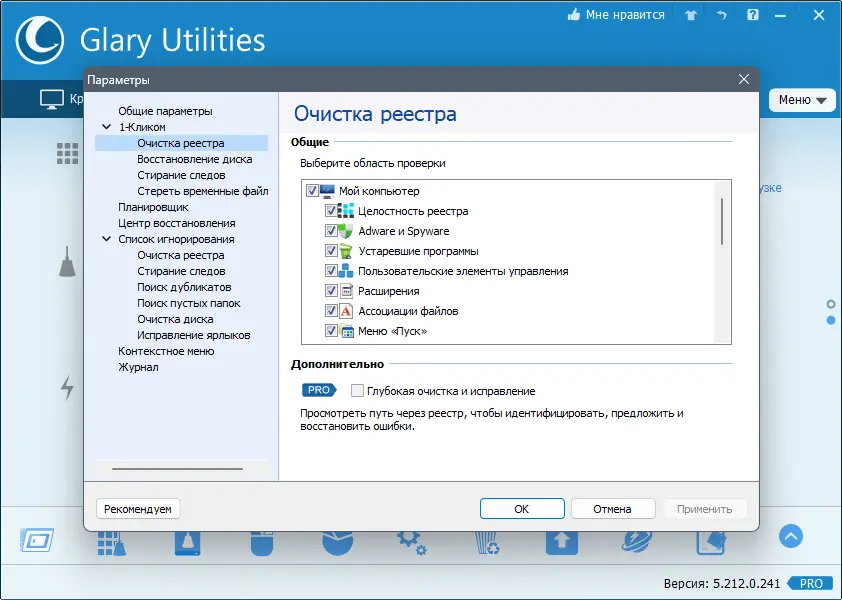Confirm settings with OK button
The image size is (842, 600).
pos(522,509)
